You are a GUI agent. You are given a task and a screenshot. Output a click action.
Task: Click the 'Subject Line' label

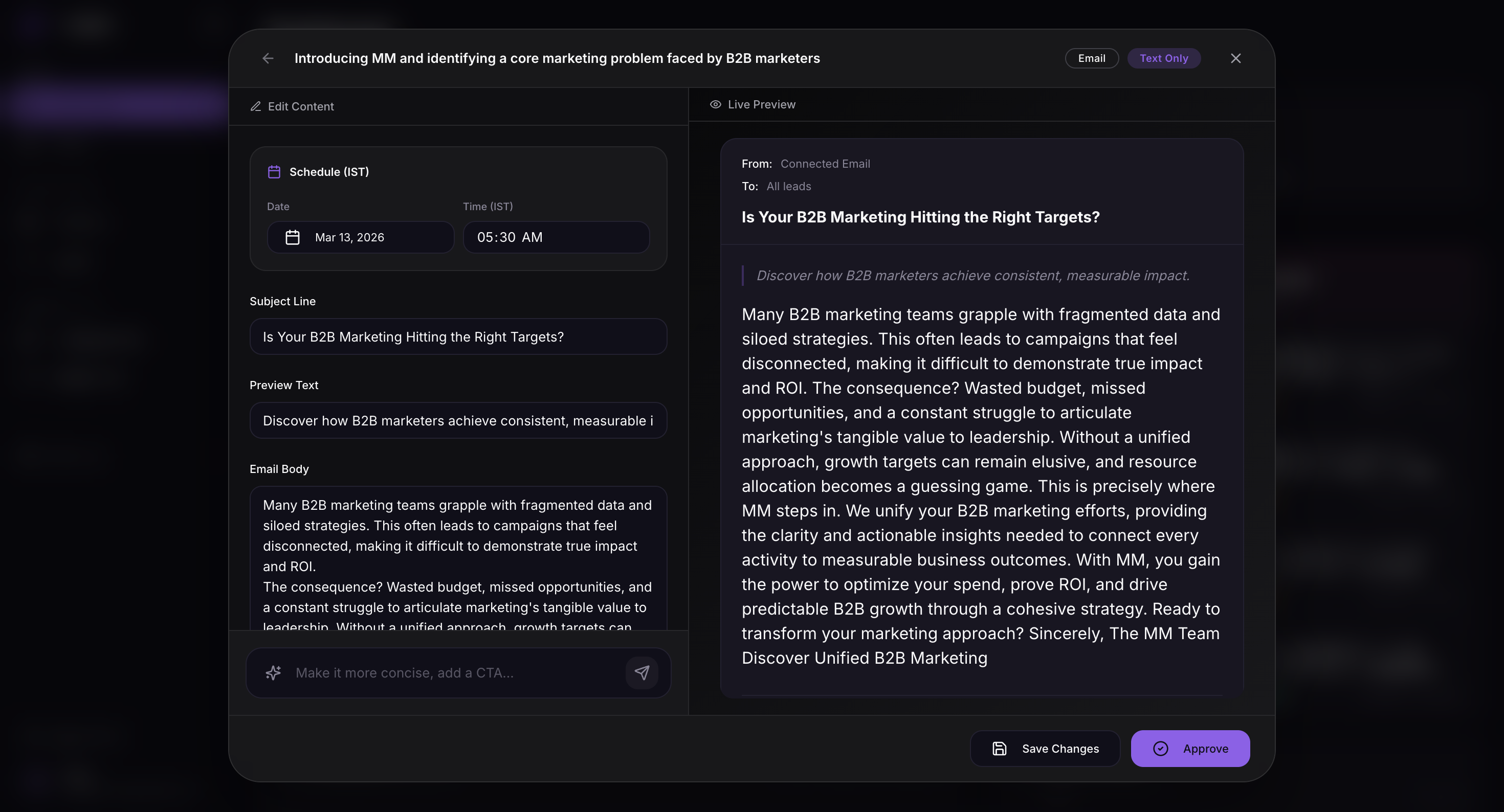tap(282, 301)
